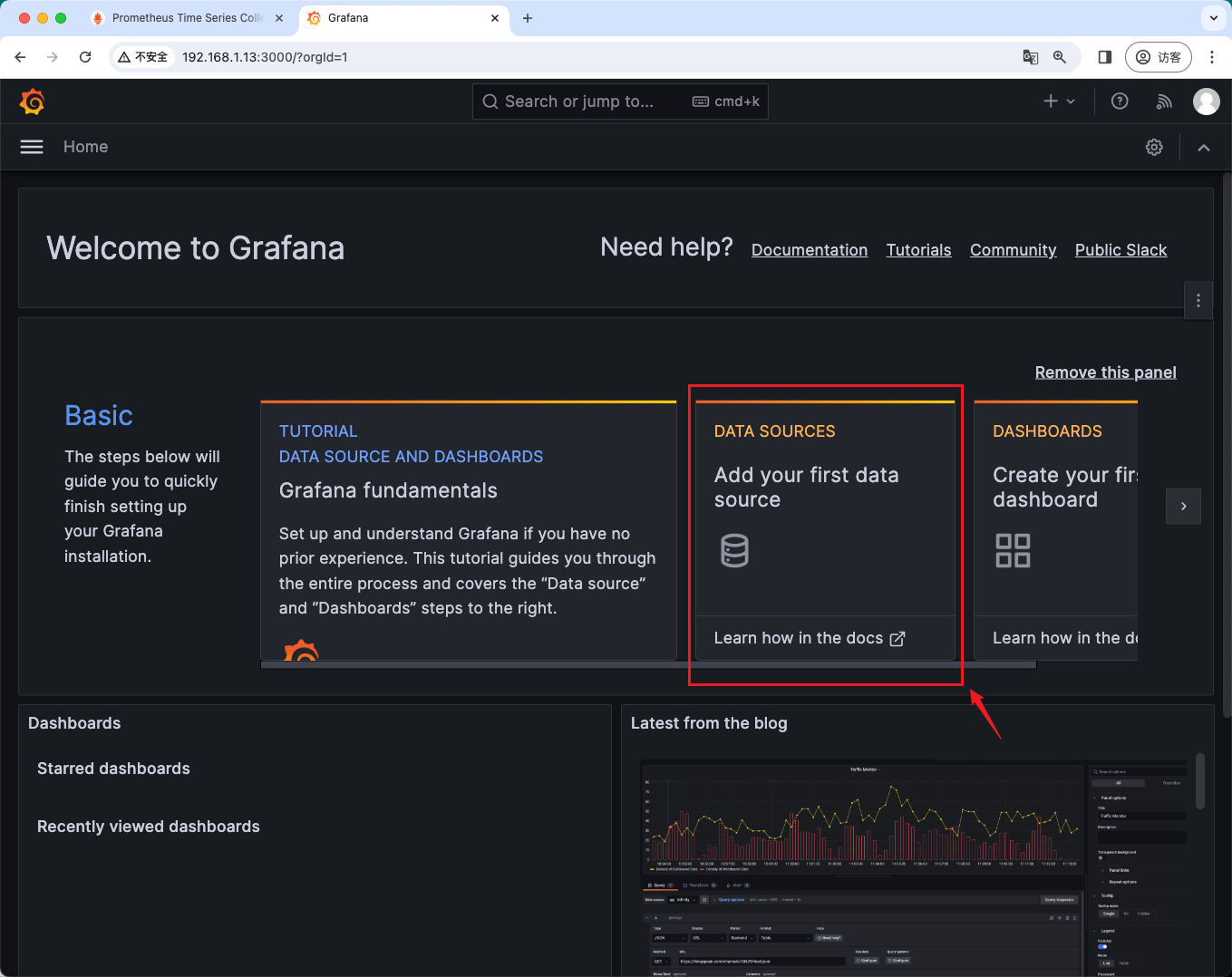Click the data source database icon
Image resolution: width=1232 pixels, height=977 pixels.
click(734, 550)
